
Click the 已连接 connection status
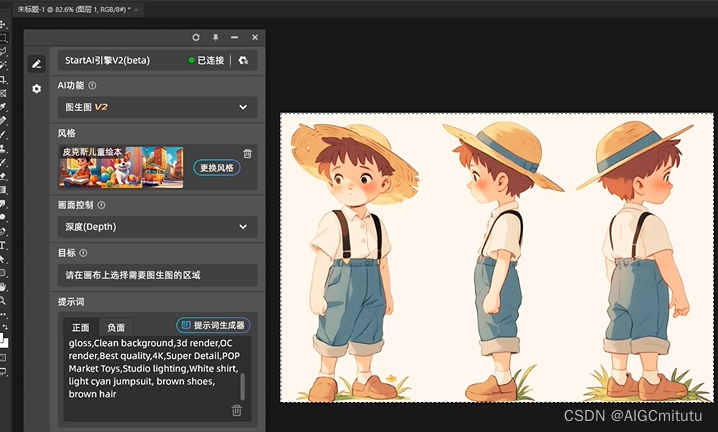[x=207, y=60]
